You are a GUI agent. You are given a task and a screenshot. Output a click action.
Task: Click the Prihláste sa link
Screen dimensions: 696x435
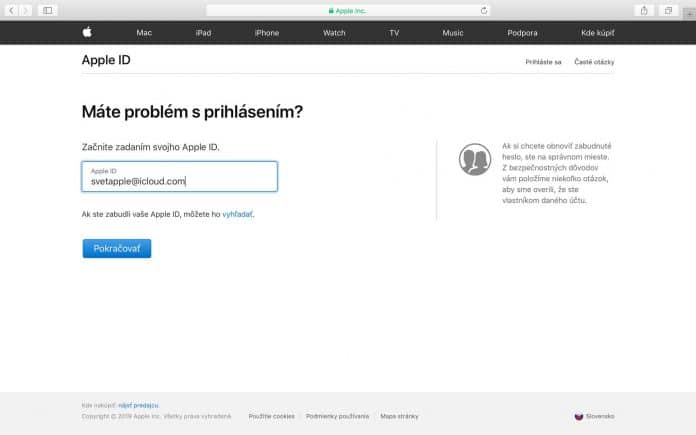coord(543,62)
